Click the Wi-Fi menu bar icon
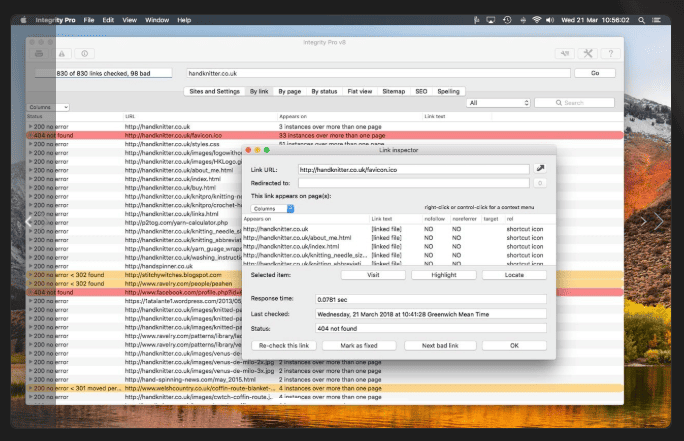This screenshot has height=441, width=684. point(536,20)
